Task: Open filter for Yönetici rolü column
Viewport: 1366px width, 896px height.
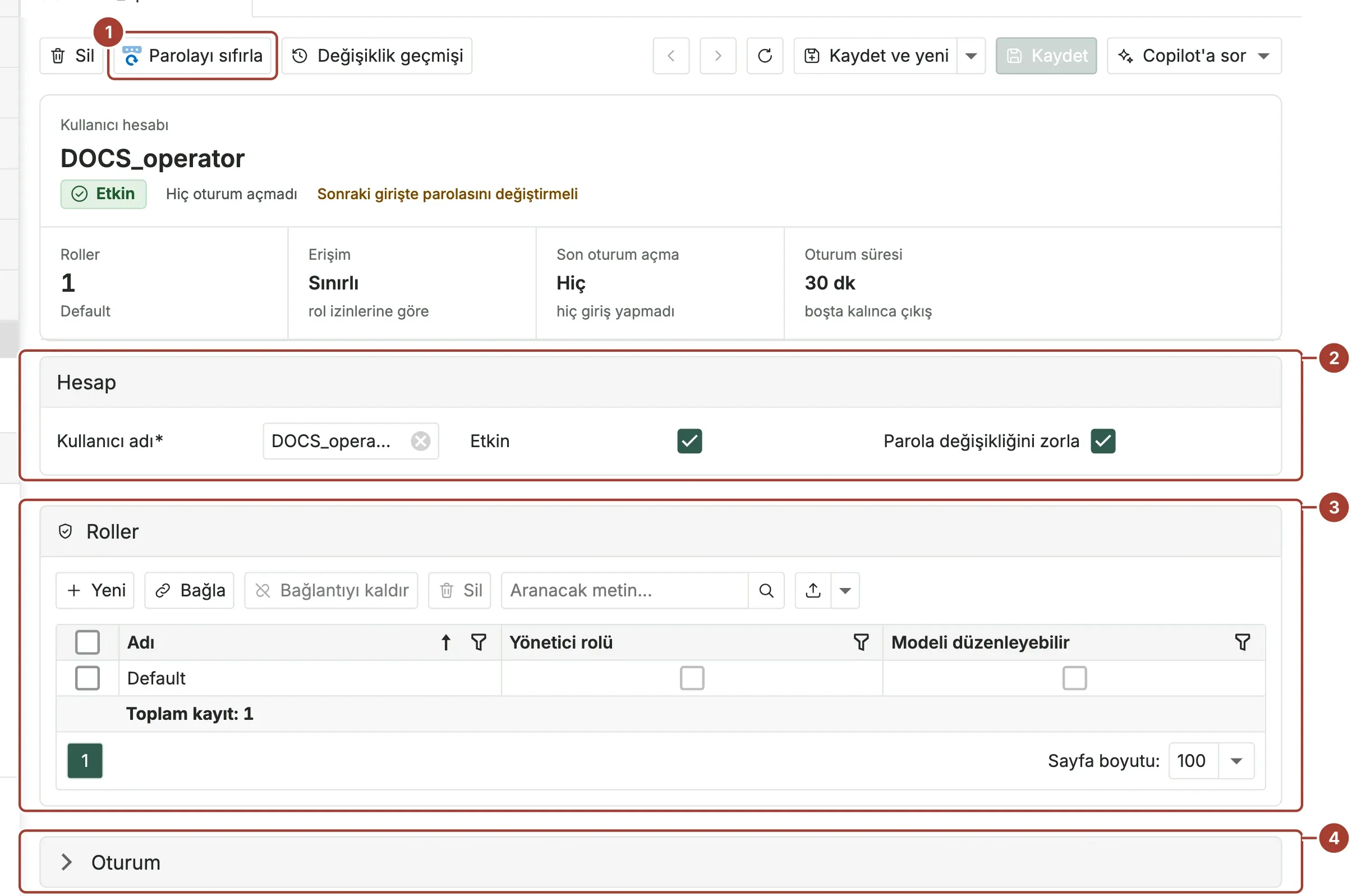Action: [862, 643]
